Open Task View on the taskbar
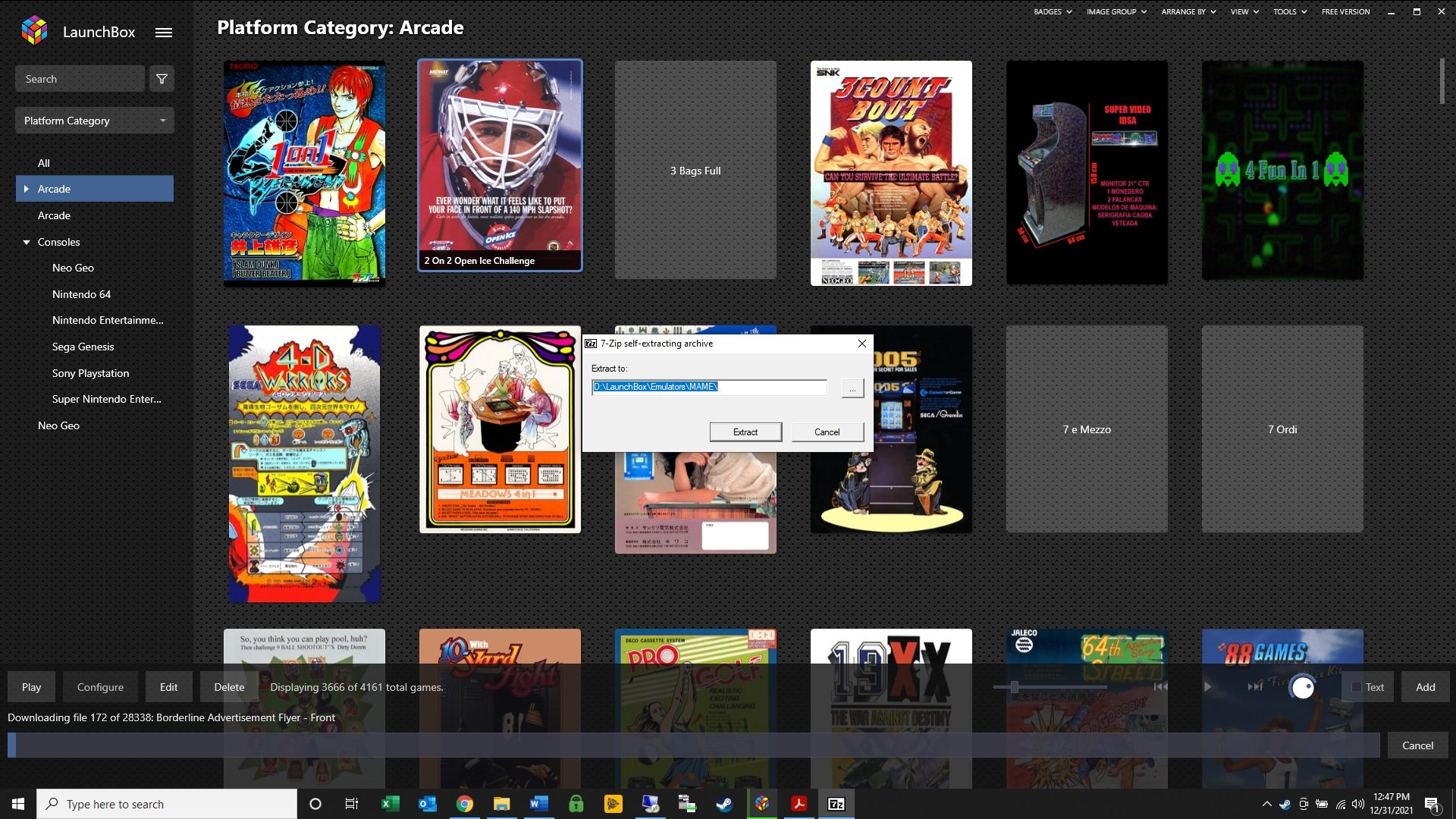 351,804
